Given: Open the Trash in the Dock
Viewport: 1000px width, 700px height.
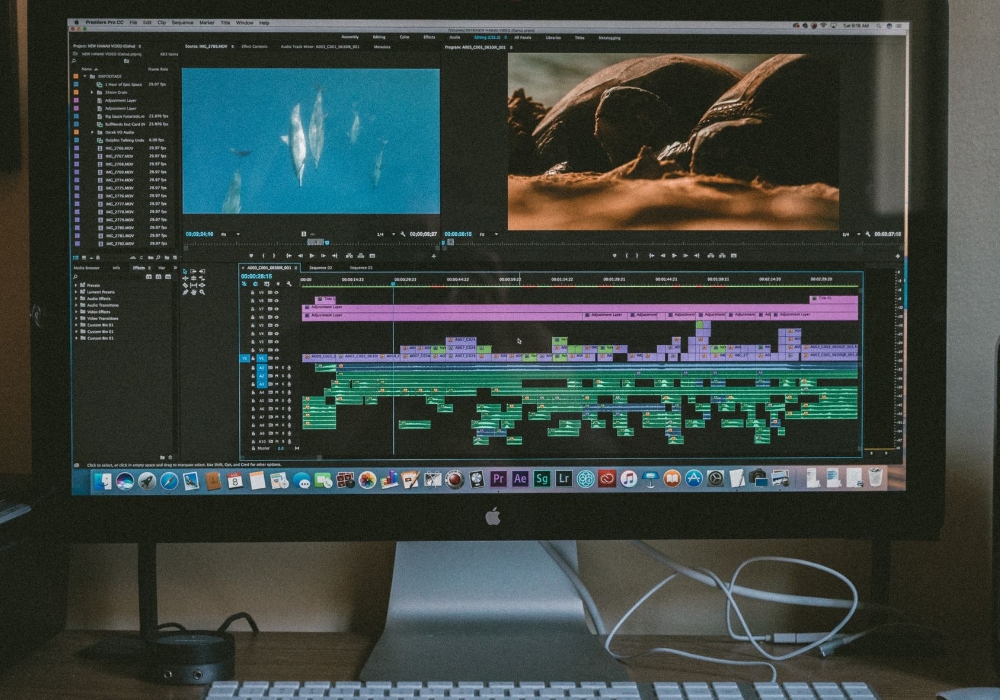Looking at the screenshot, I should pos(876,477).
